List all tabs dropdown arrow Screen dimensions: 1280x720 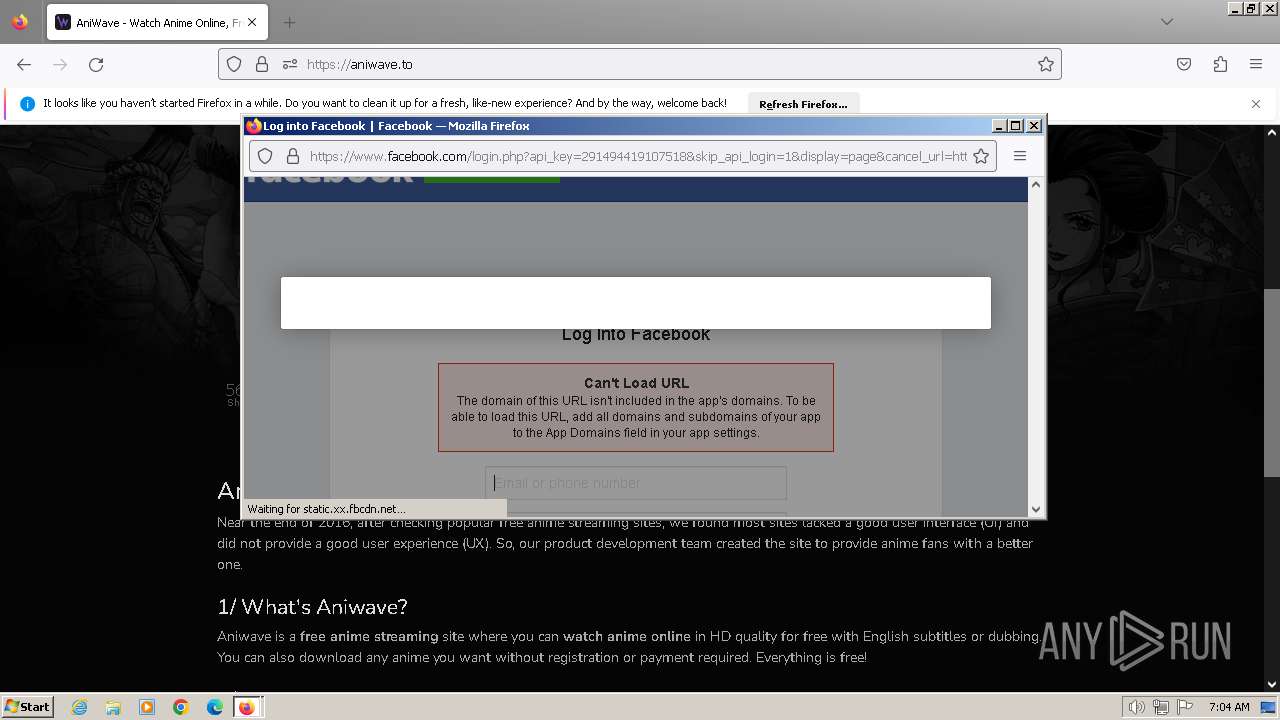click(1167, 22)
